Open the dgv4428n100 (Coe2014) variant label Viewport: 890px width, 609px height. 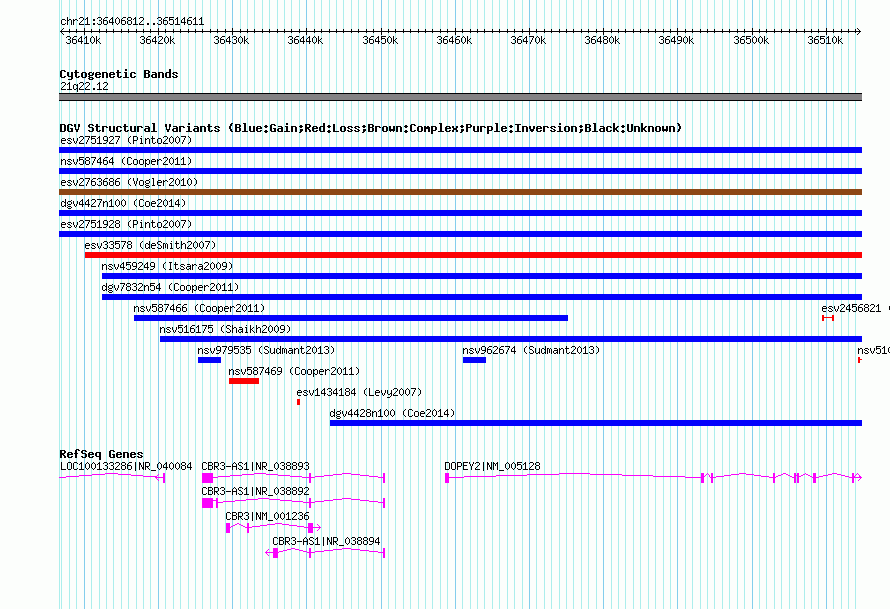point(392,413)
